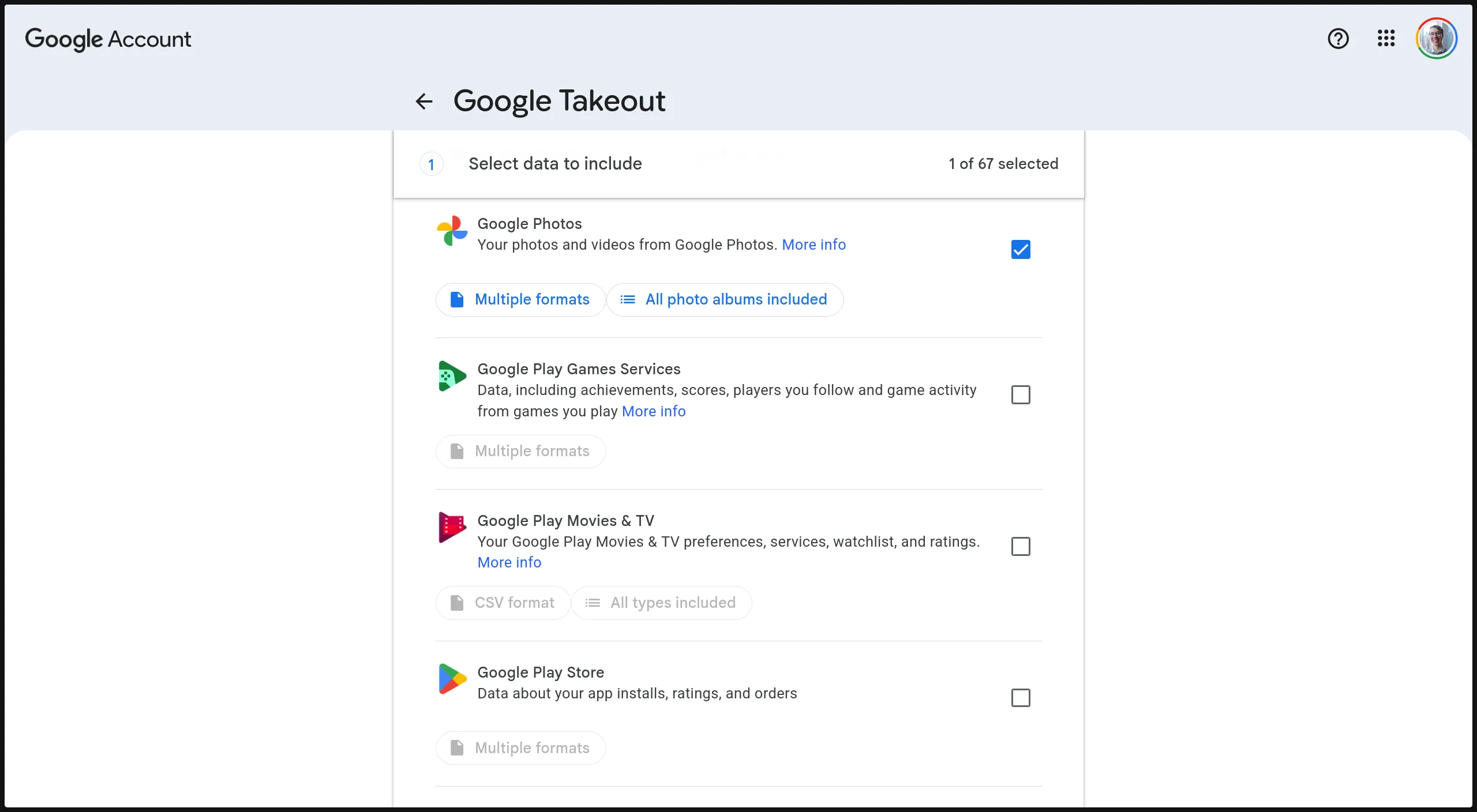This screenshot has width=1477, height=812.
Task: Open Multiple formats for Google Play Store
Action: [x=520, y=749]
